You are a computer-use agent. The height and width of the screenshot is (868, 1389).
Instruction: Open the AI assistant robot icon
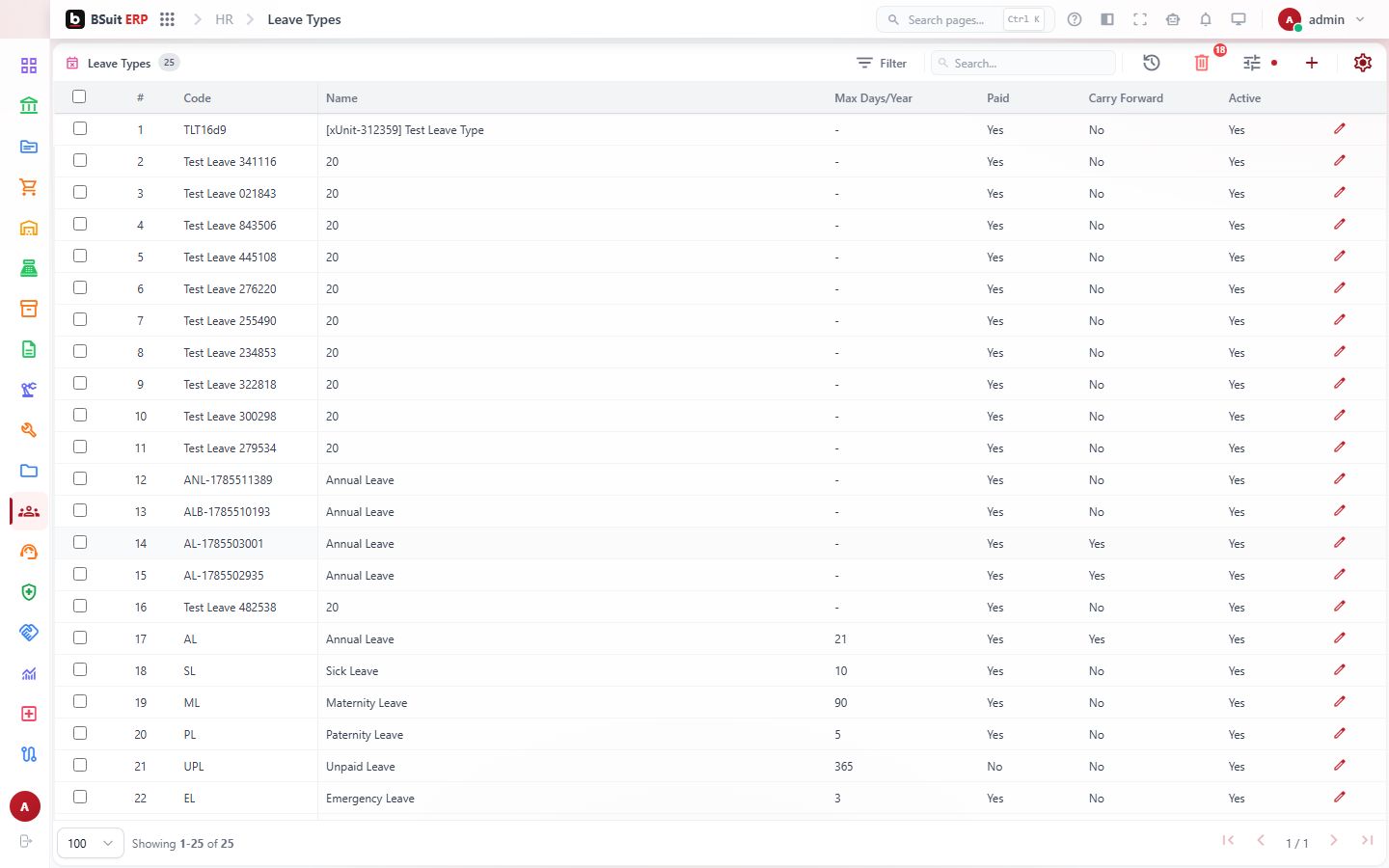click(x=1173, y=19)
